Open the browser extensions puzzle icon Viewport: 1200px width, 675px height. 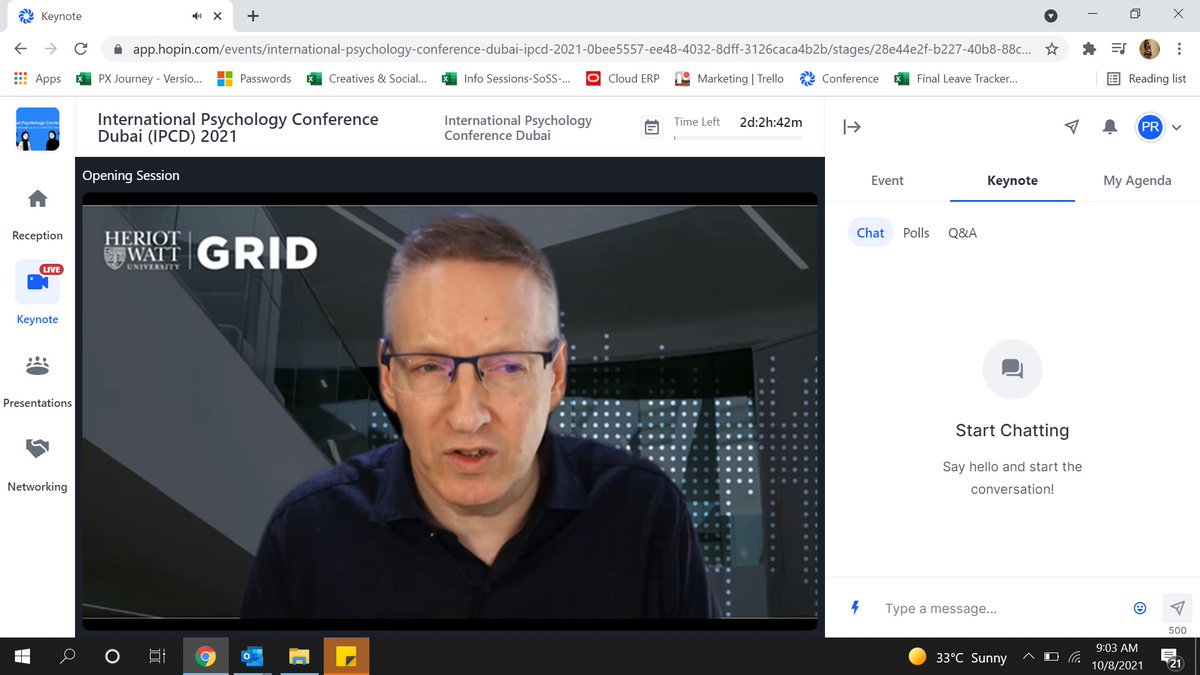tap(1089, 48)
